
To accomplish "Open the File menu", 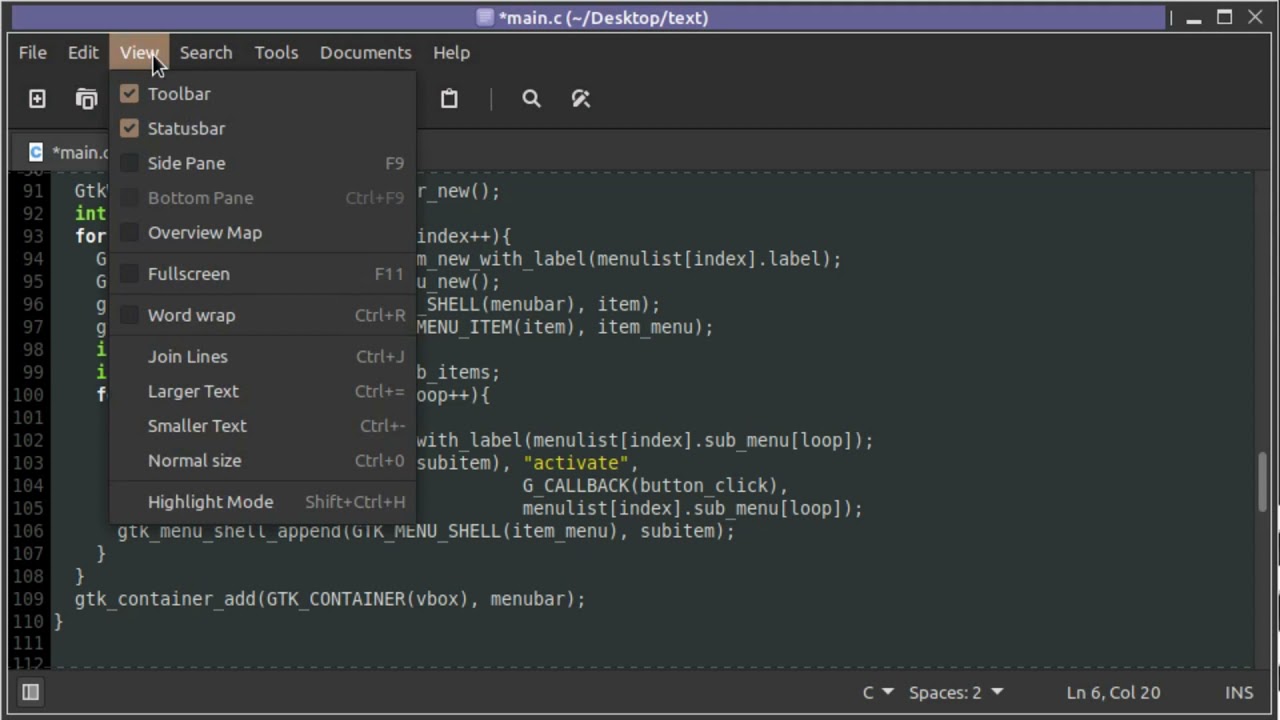I will coord(32,52).
